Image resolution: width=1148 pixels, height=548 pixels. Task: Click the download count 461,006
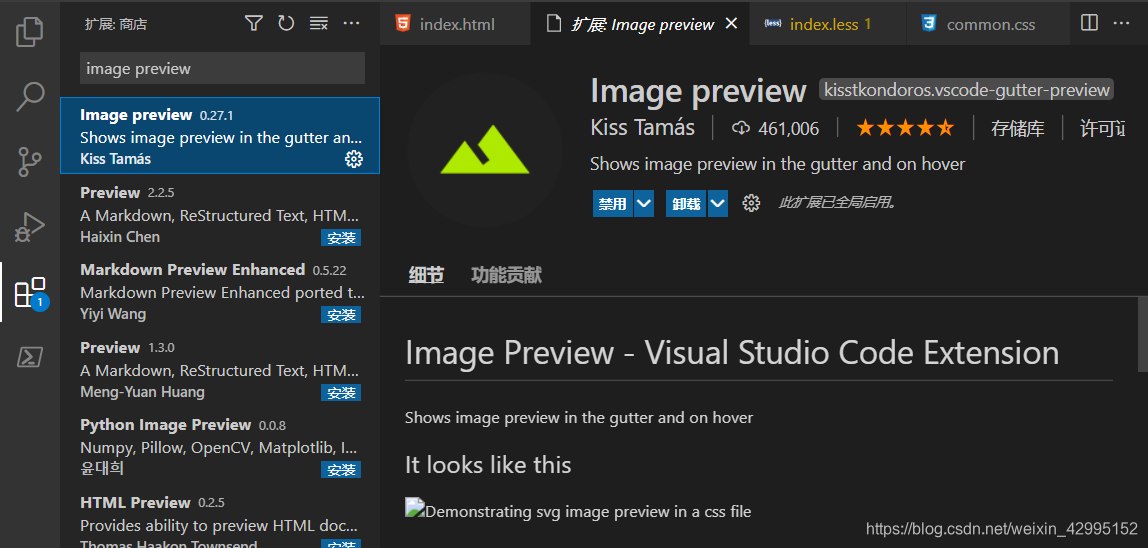[x=775, y=129]
